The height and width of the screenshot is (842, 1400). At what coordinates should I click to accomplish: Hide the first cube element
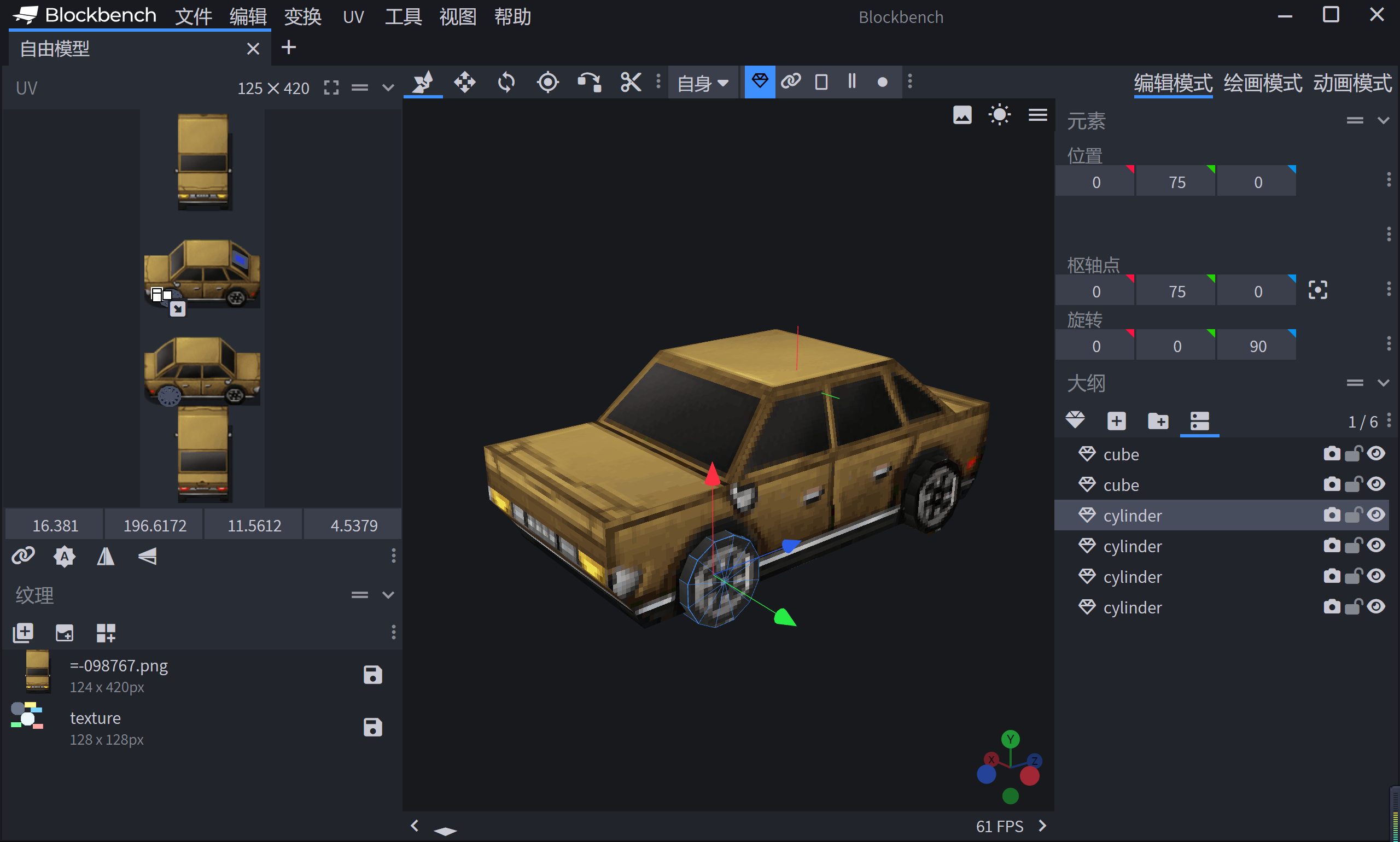(1376, 454)
